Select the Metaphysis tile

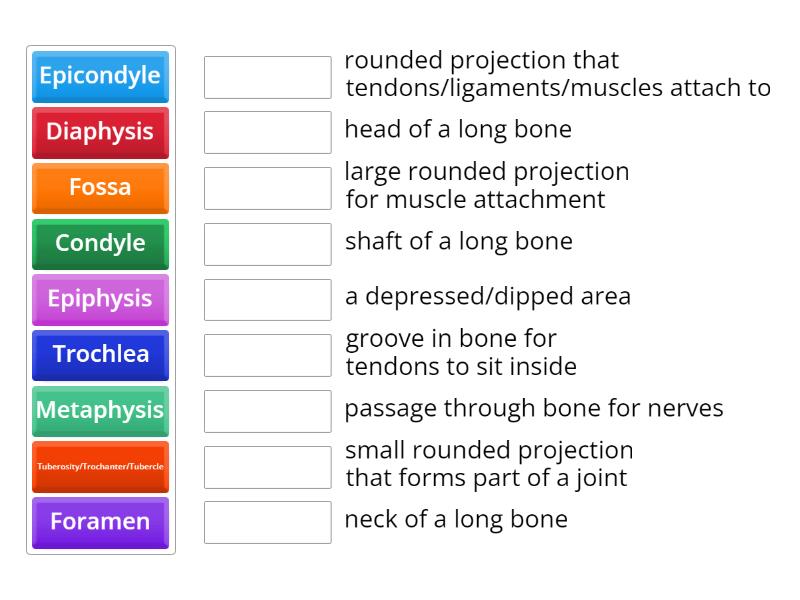tap(100, 411)
